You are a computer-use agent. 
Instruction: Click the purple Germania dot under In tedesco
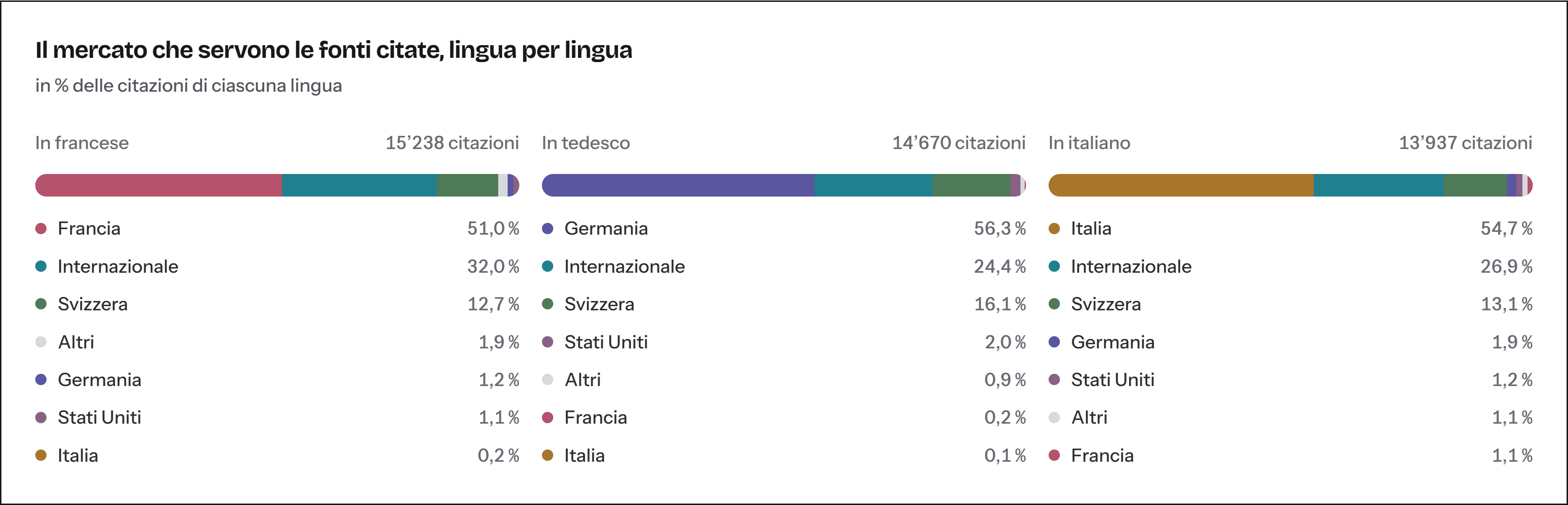[x=547, y=229]
